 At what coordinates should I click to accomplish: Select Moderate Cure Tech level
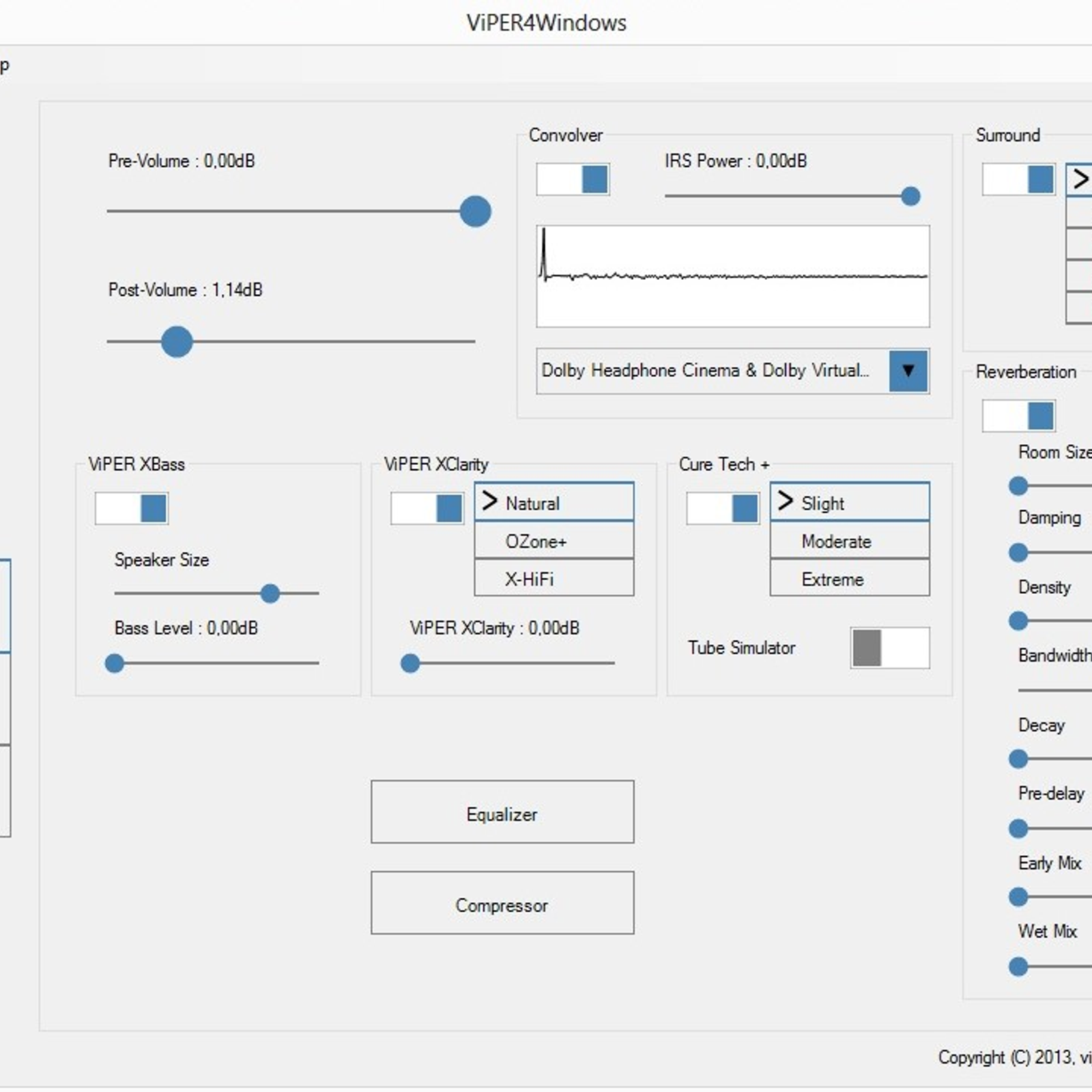850,541
